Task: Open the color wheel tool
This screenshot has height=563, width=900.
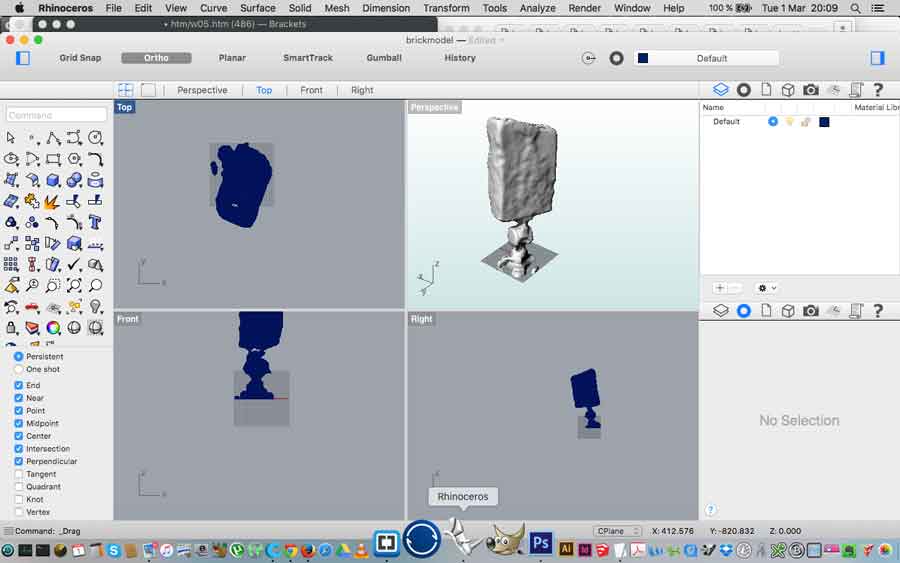Action: [53, 328]
